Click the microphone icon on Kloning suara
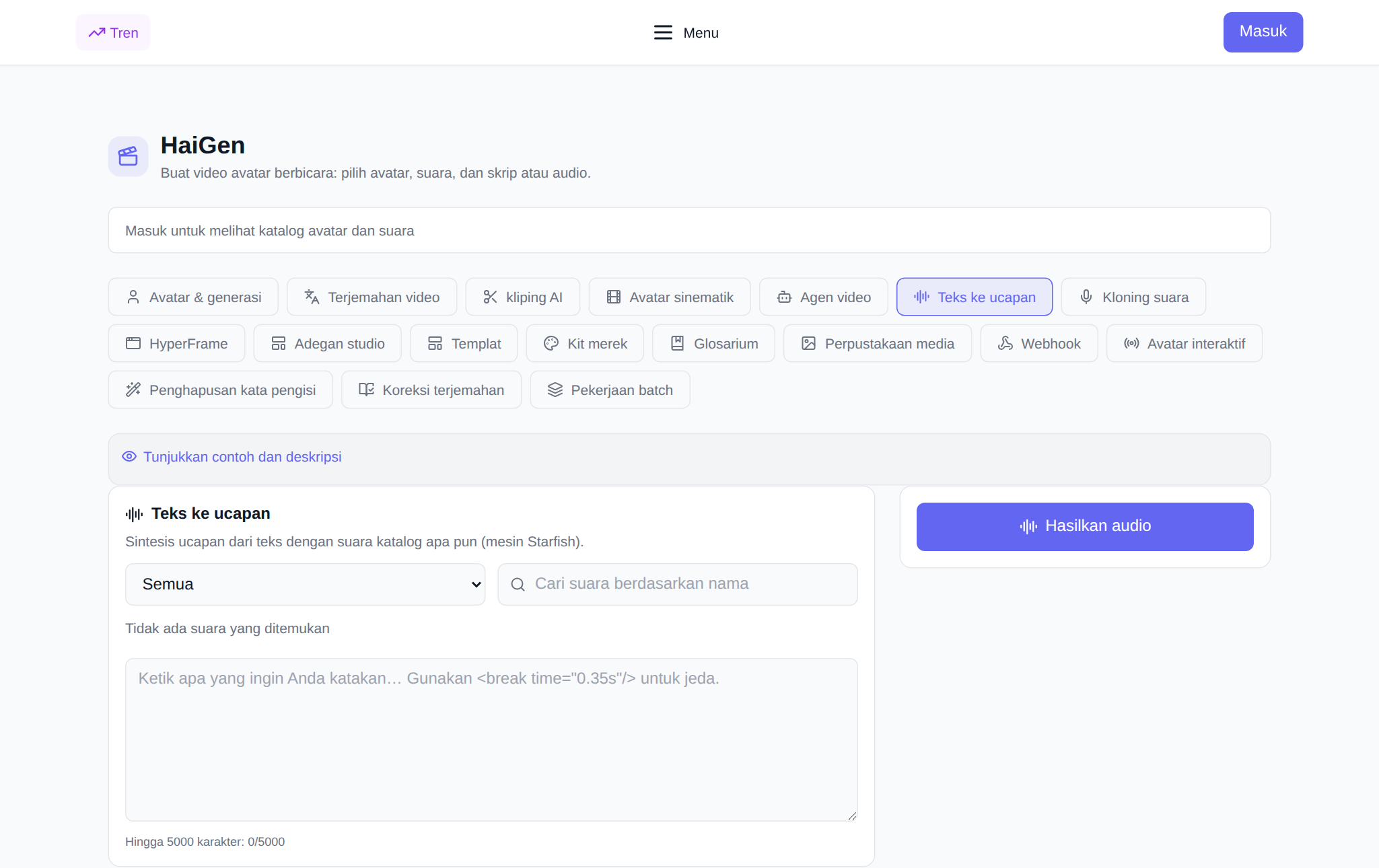This screenshot has height=868, width=1379. click(1086, 297)
